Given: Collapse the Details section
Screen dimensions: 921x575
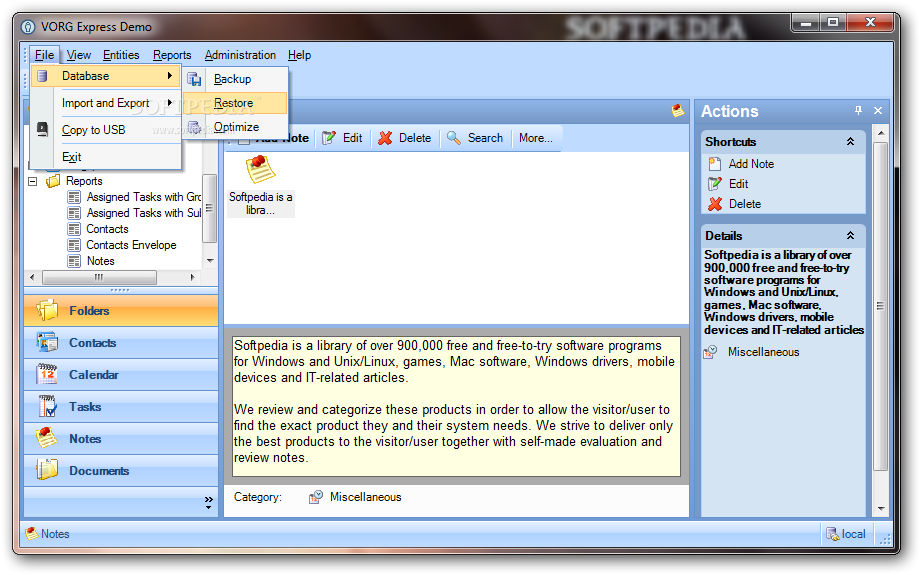Looking at the screenshot, I should tap(850, 236).
